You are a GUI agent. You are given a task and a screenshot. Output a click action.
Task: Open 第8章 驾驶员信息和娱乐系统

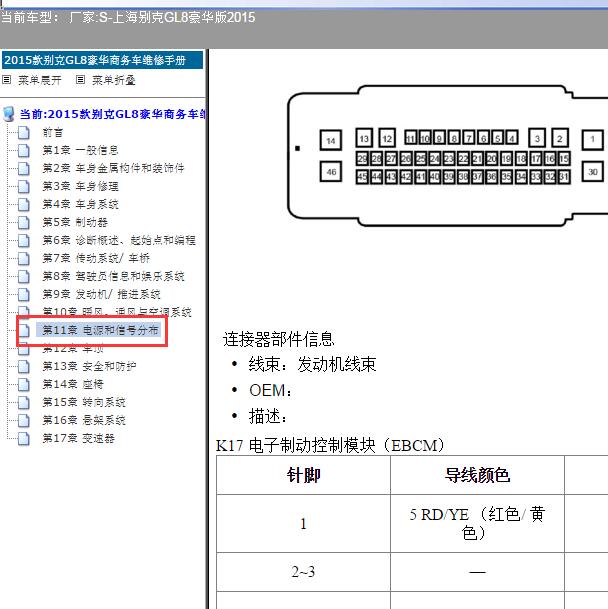point(113,277)
